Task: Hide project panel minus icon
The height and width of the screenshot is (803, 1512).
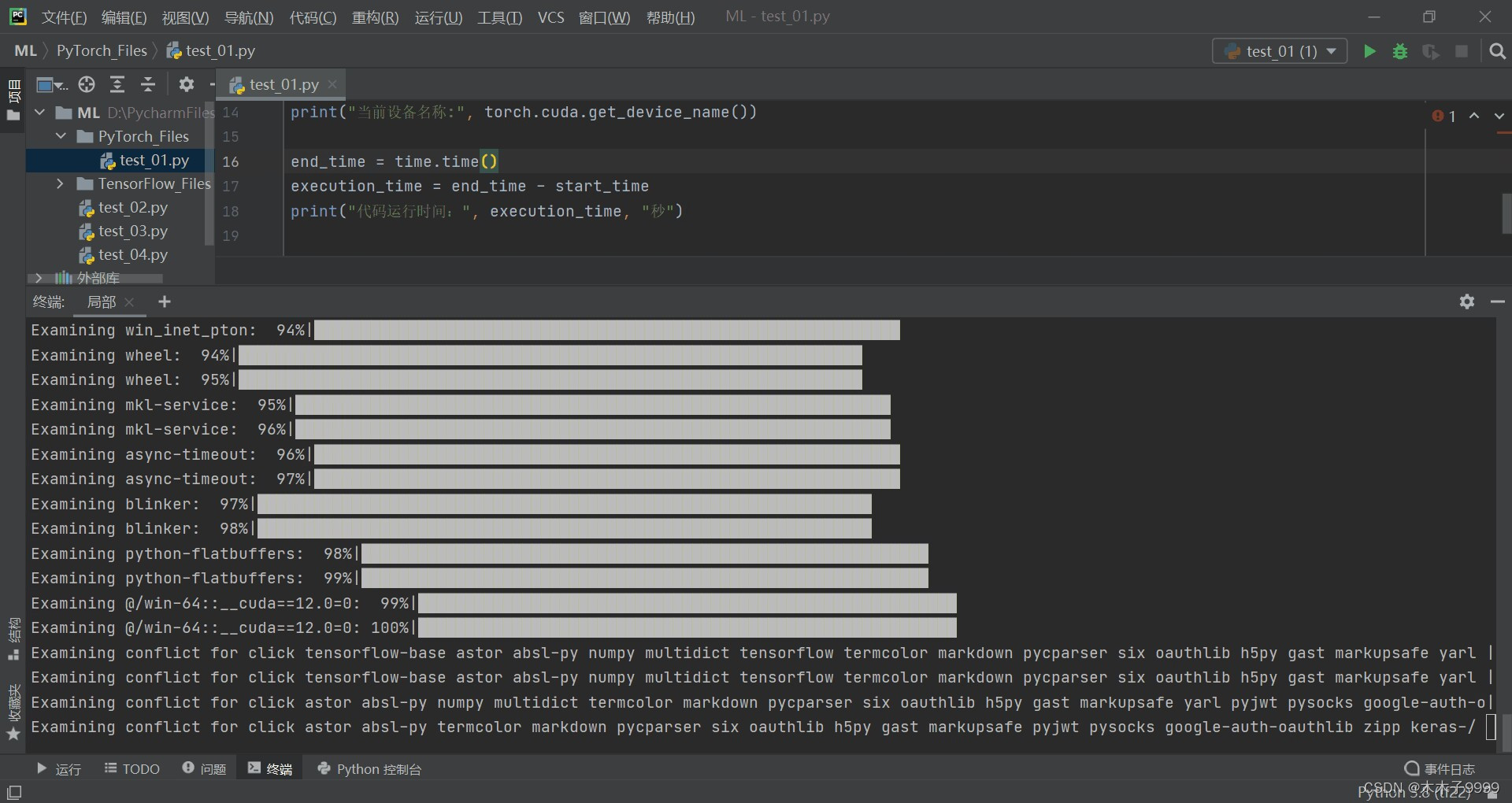Action: pos(211,84)
